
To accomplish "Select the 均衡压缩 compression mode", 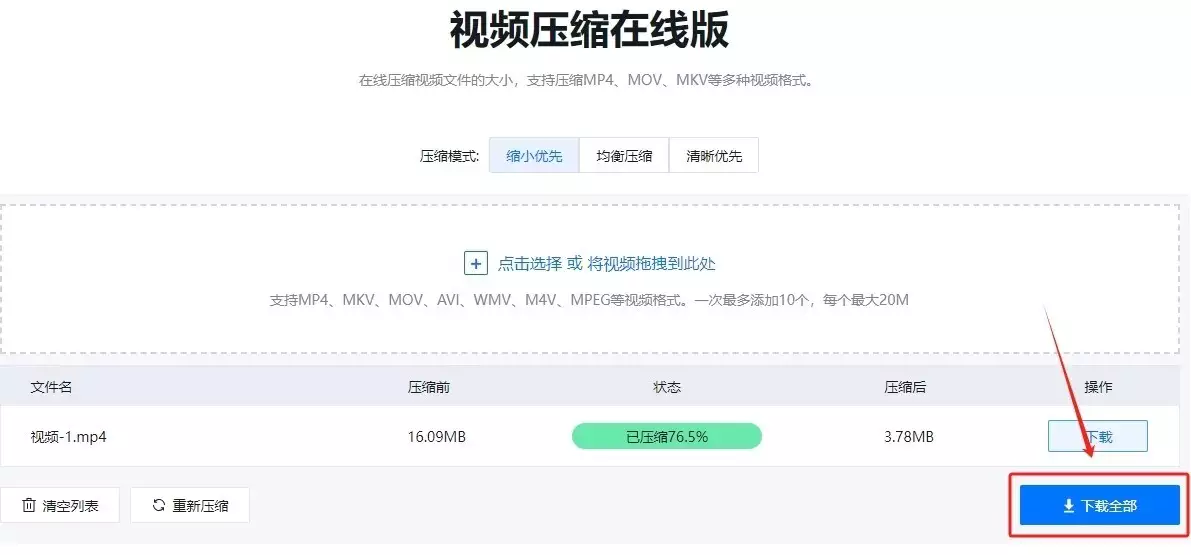I will click(x=624, y=156).
